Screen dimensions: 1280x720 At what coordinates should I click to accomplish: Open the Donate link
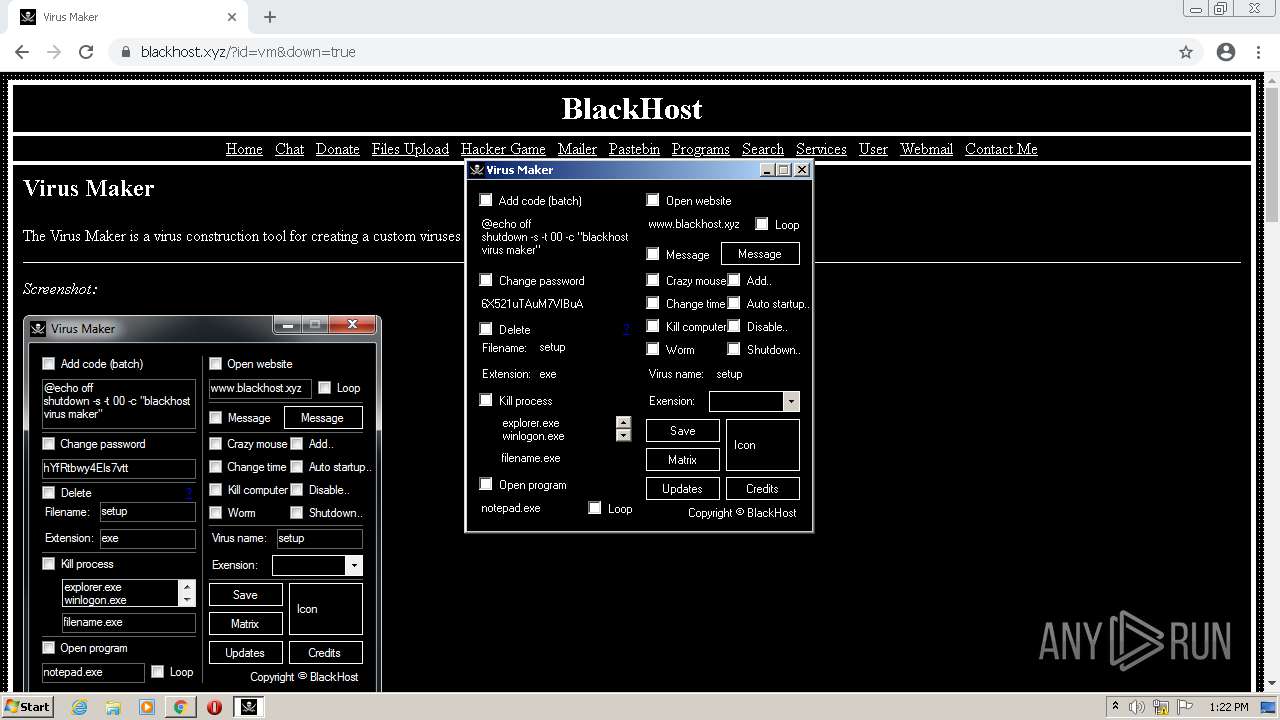pos(338,149)
